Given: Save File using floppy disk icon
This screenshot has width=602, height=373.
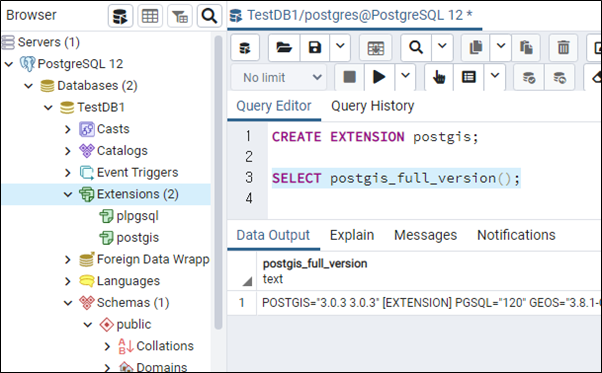Looking at the screenshot, I should point(315,48).
